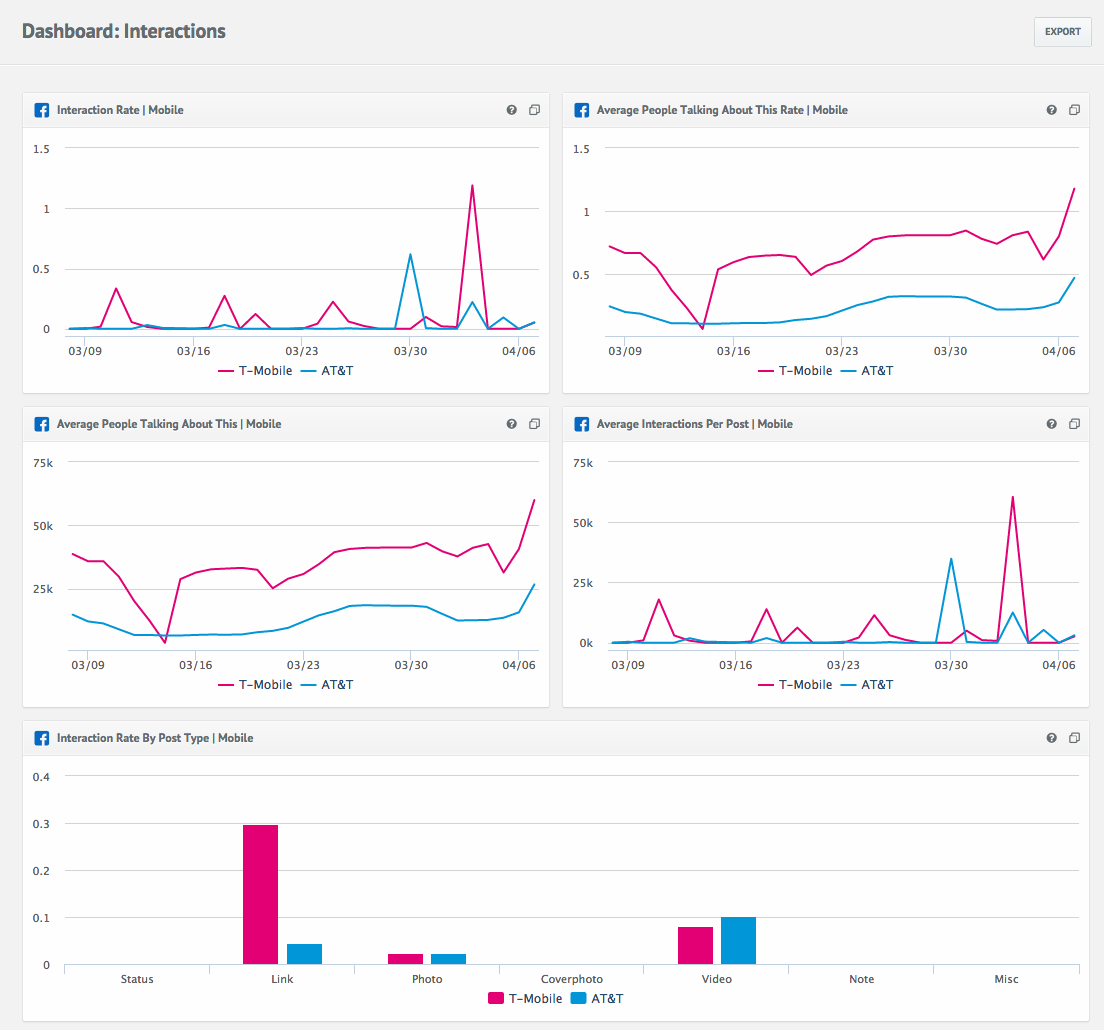1104x1030 pixels.
Task: Duplicate the Average People Talking About This Rate widget
Action: [1074, 110]
